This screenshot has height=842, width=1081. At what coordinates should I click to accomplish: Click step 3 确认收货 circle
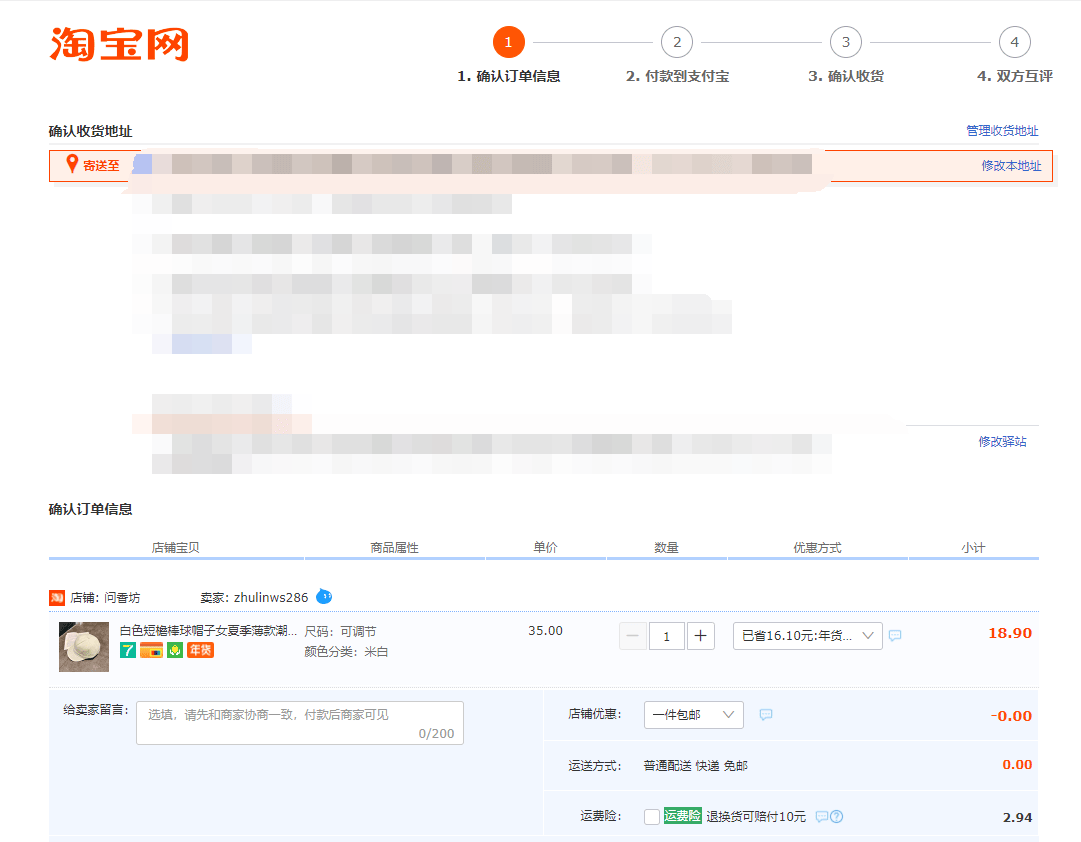click(x=846, y=42)
